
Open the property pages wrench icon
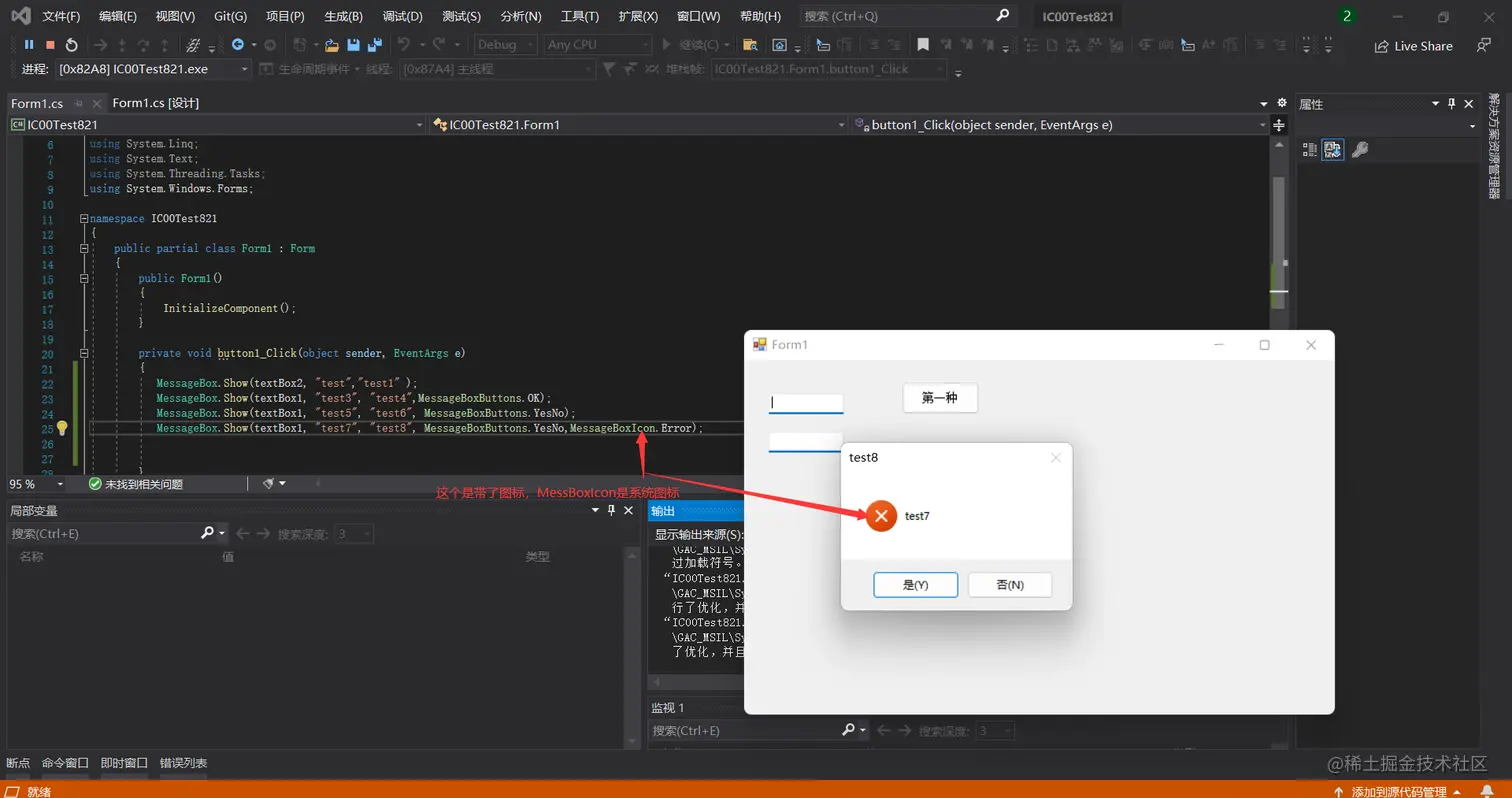tap(1359, 149)
